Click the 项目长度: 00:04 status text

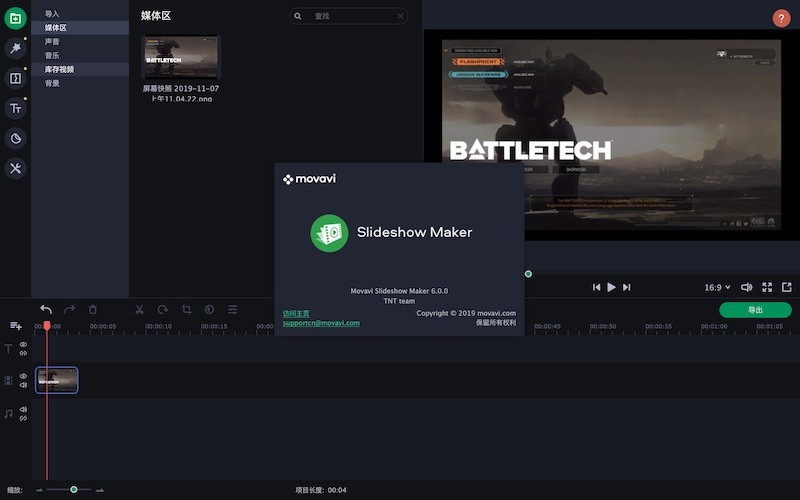pos(321,490)
